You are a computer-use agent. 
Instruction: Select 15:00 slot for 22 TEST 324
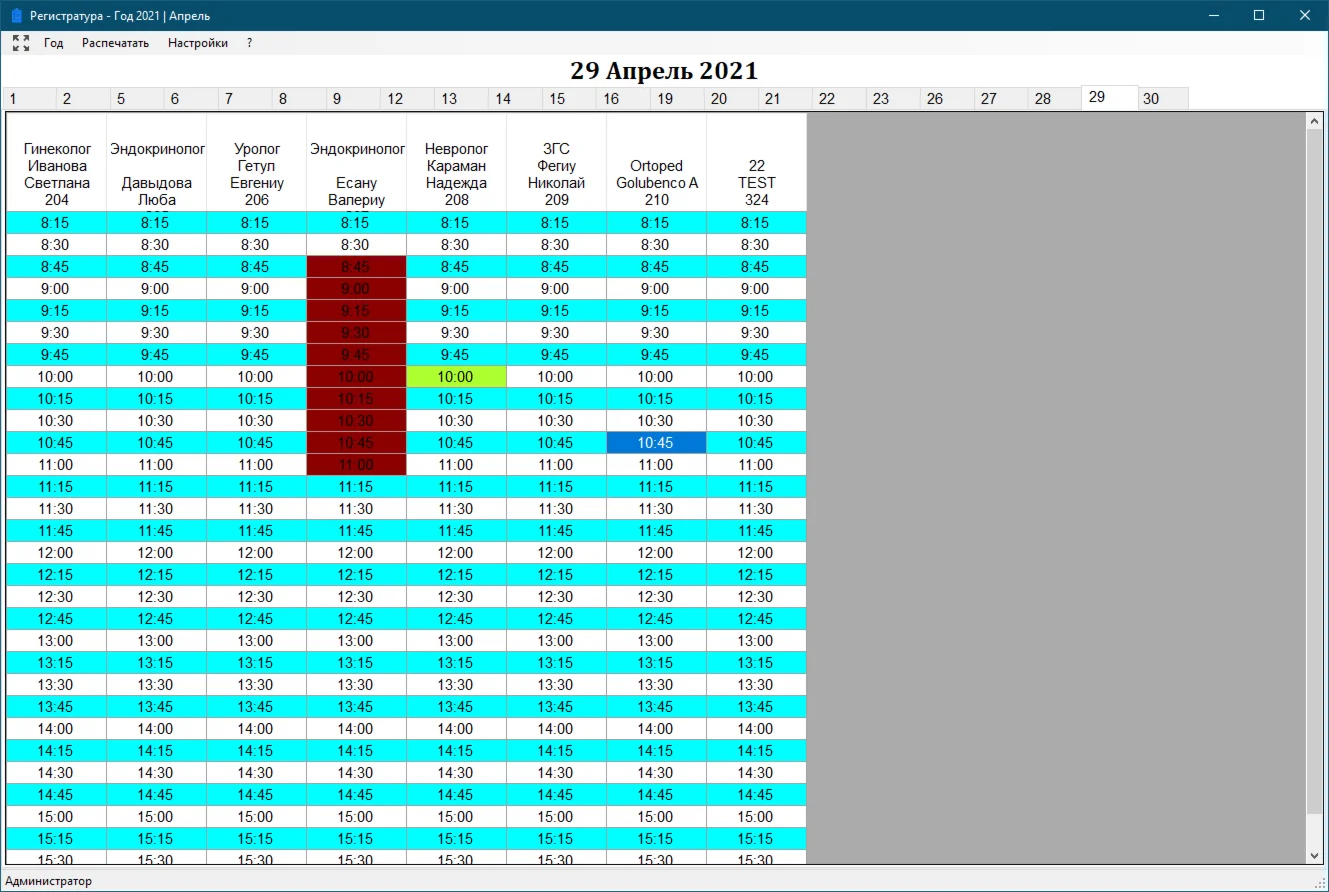757,817
